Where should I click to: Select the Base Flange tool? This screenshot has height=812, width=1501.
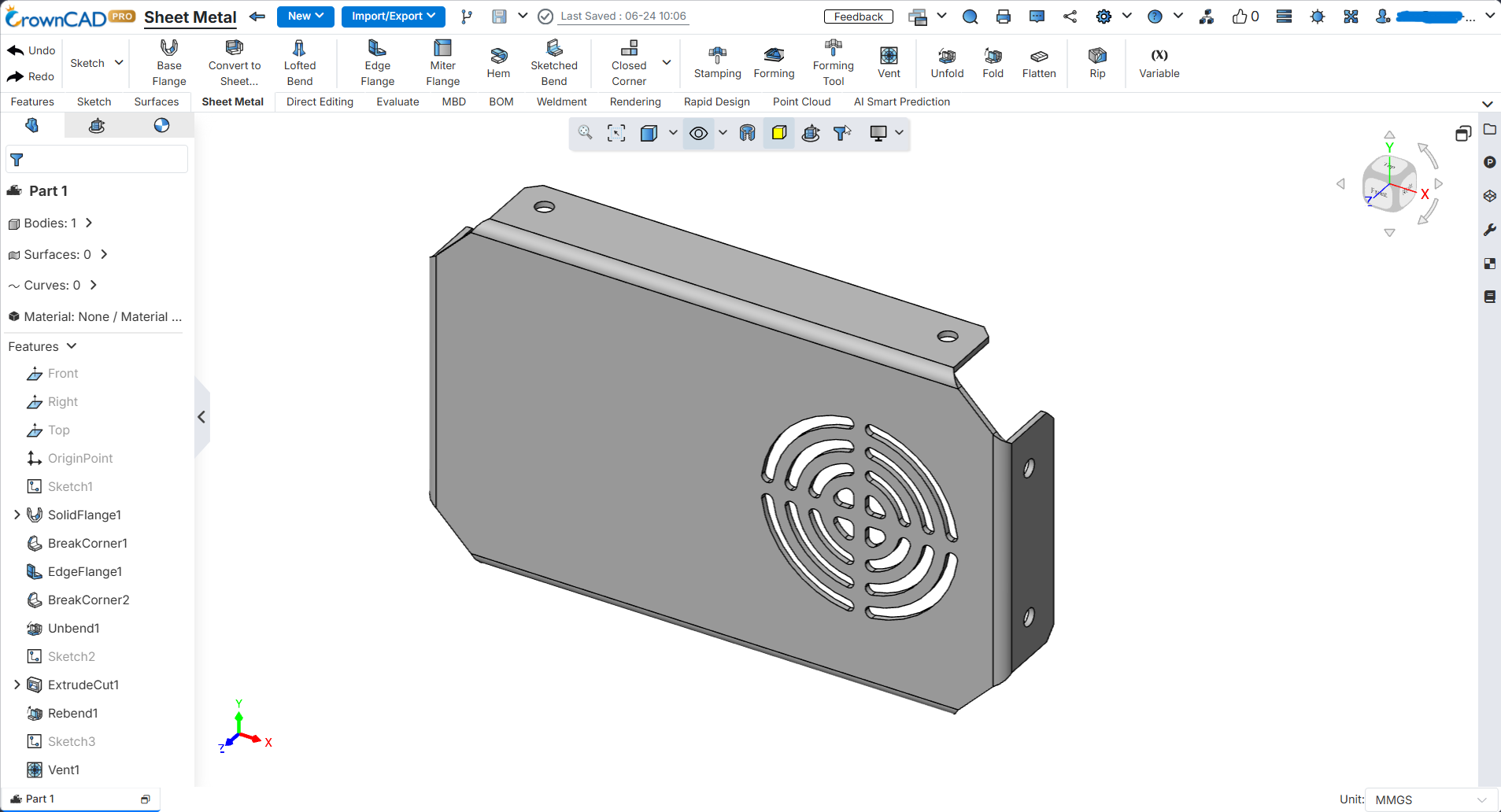pyautogui.click(x=169, y=63)
